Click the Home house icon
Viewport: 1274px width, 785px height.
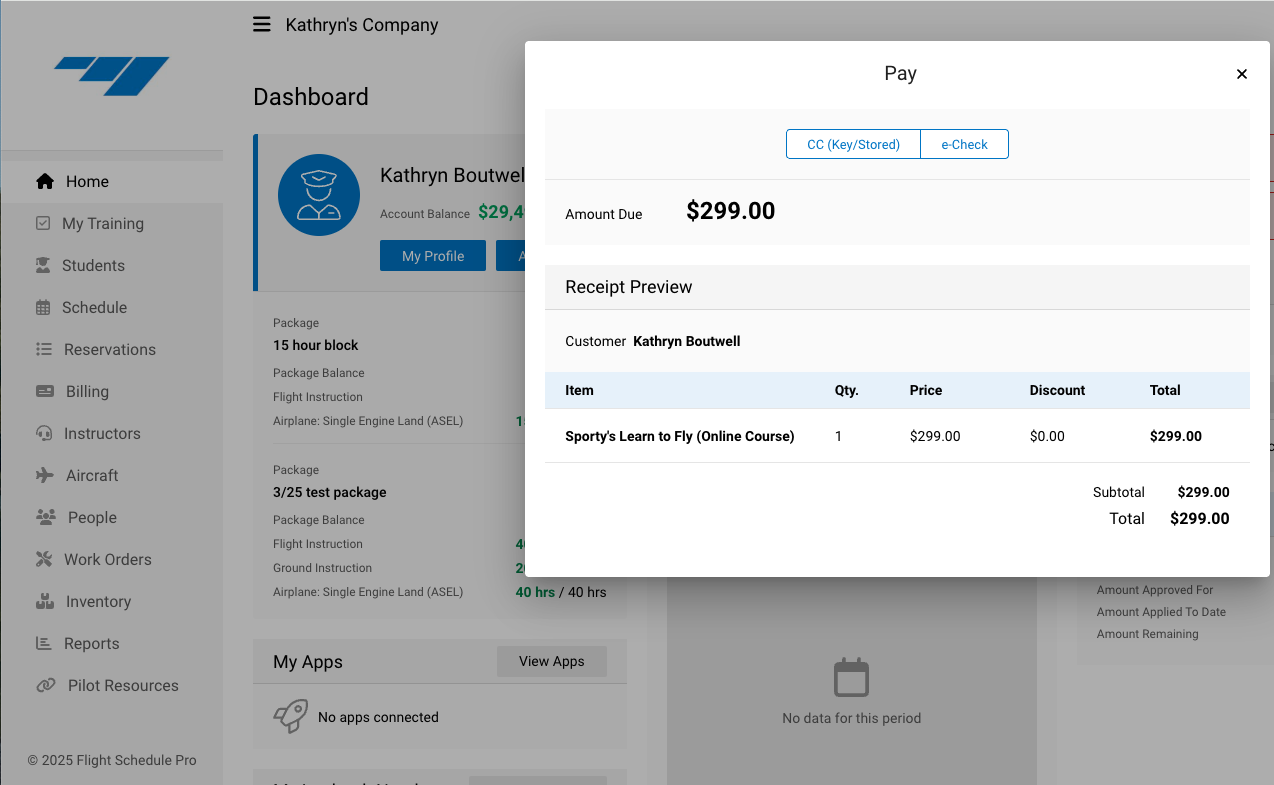click(45, 181)
